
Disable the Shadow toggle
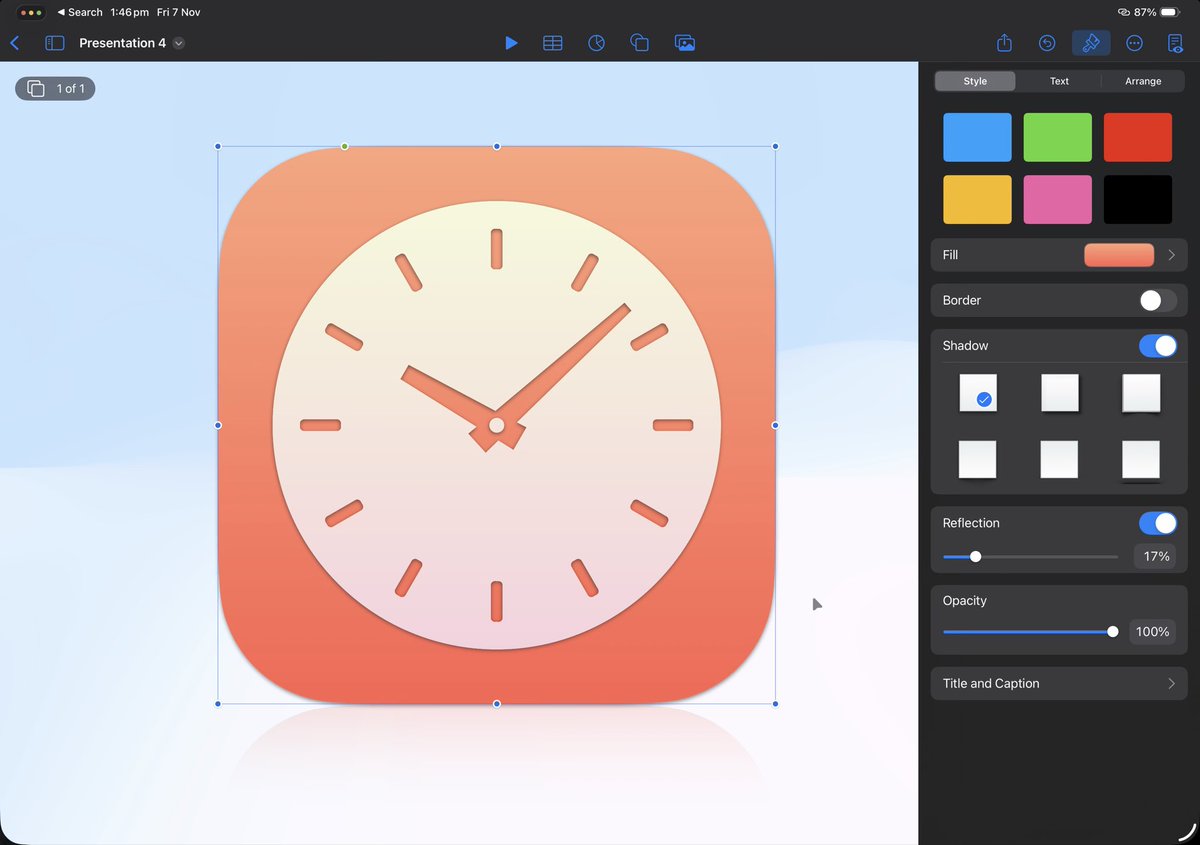1158,346
